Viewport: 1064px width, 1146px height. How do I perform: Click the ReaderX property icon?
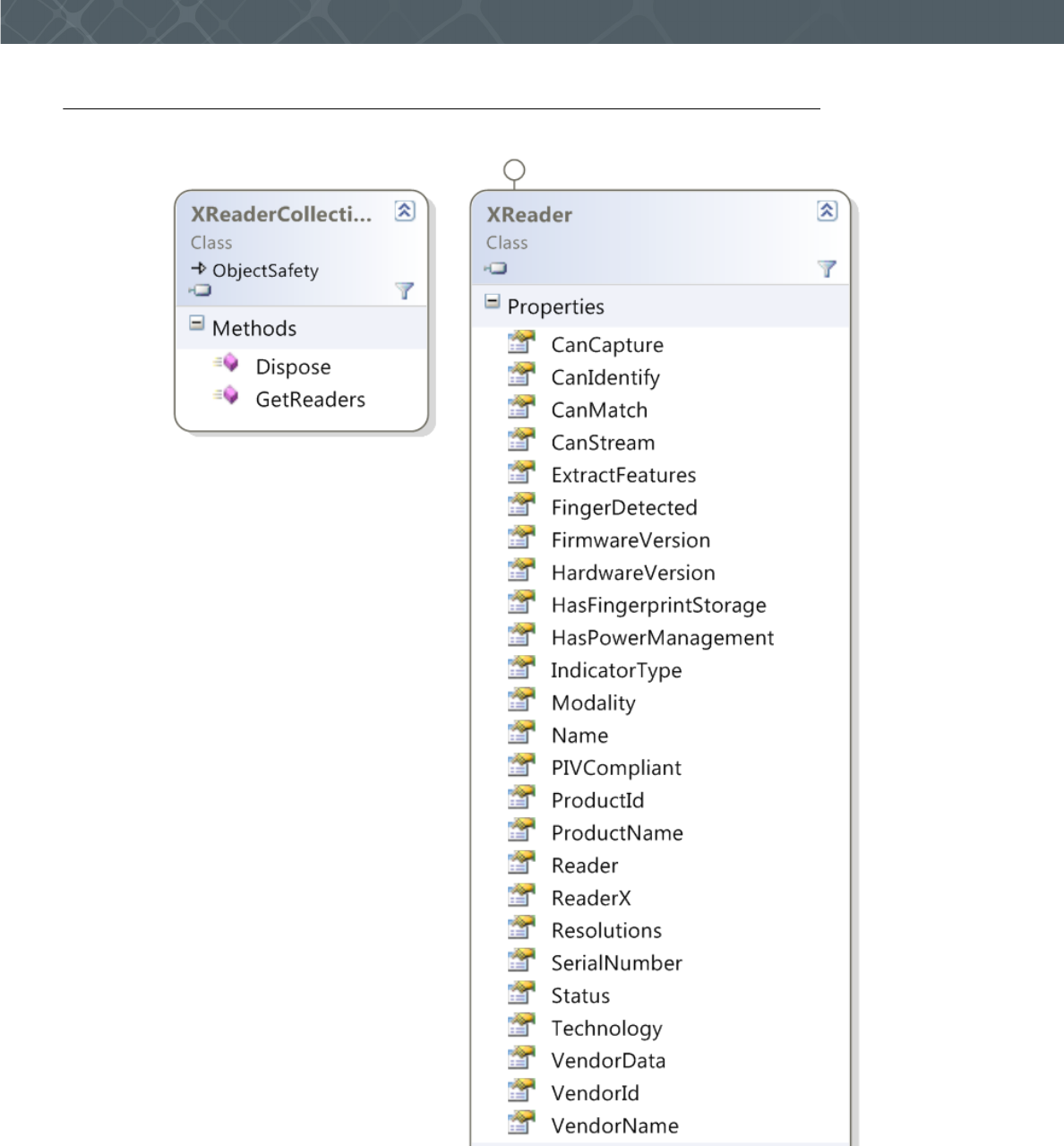tap(521, 895)
